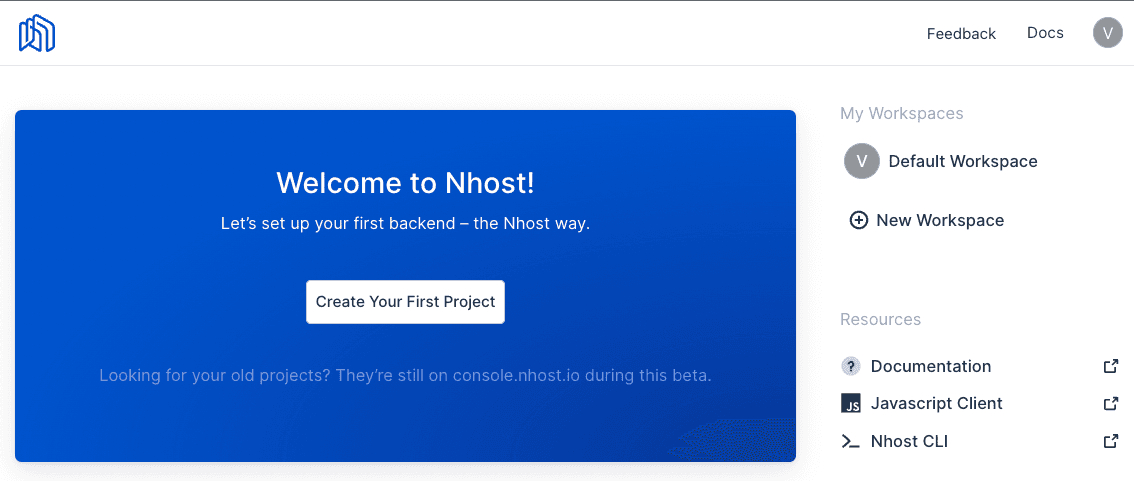This screenshot has height=481, width=1134.
Task: Click the terminal prompt icon for Nhost CLI
Action: coord(851,441)
